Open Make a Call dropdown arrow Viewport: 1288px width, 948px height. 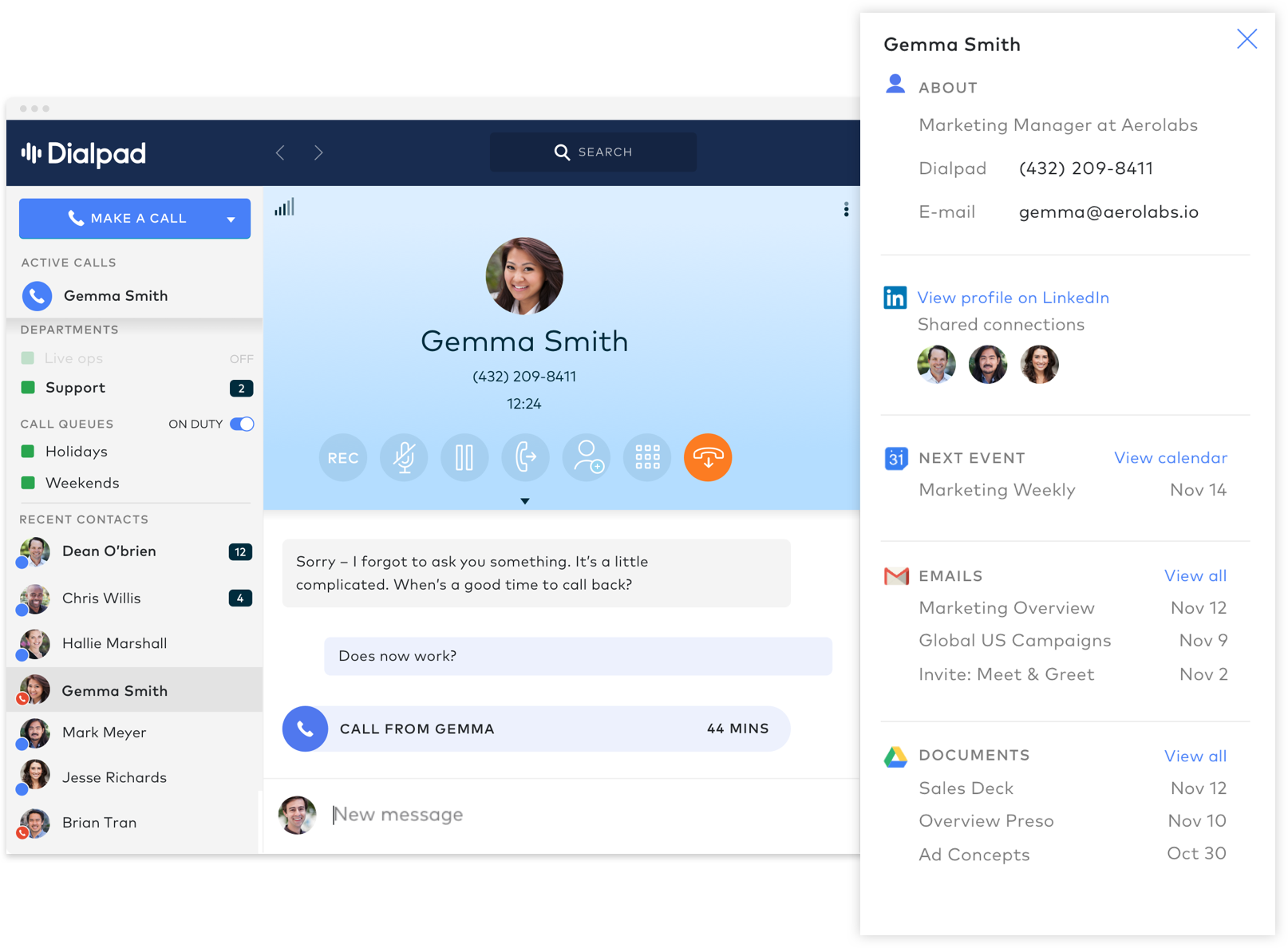(231, 219)
